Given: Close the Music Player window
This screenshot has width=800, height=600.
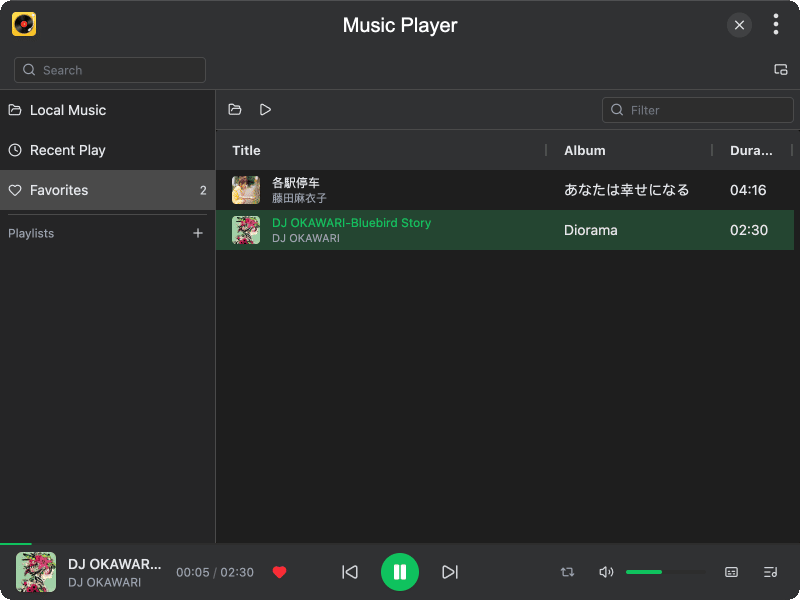Looking at the screenshot, I should (x=739, y=25).
